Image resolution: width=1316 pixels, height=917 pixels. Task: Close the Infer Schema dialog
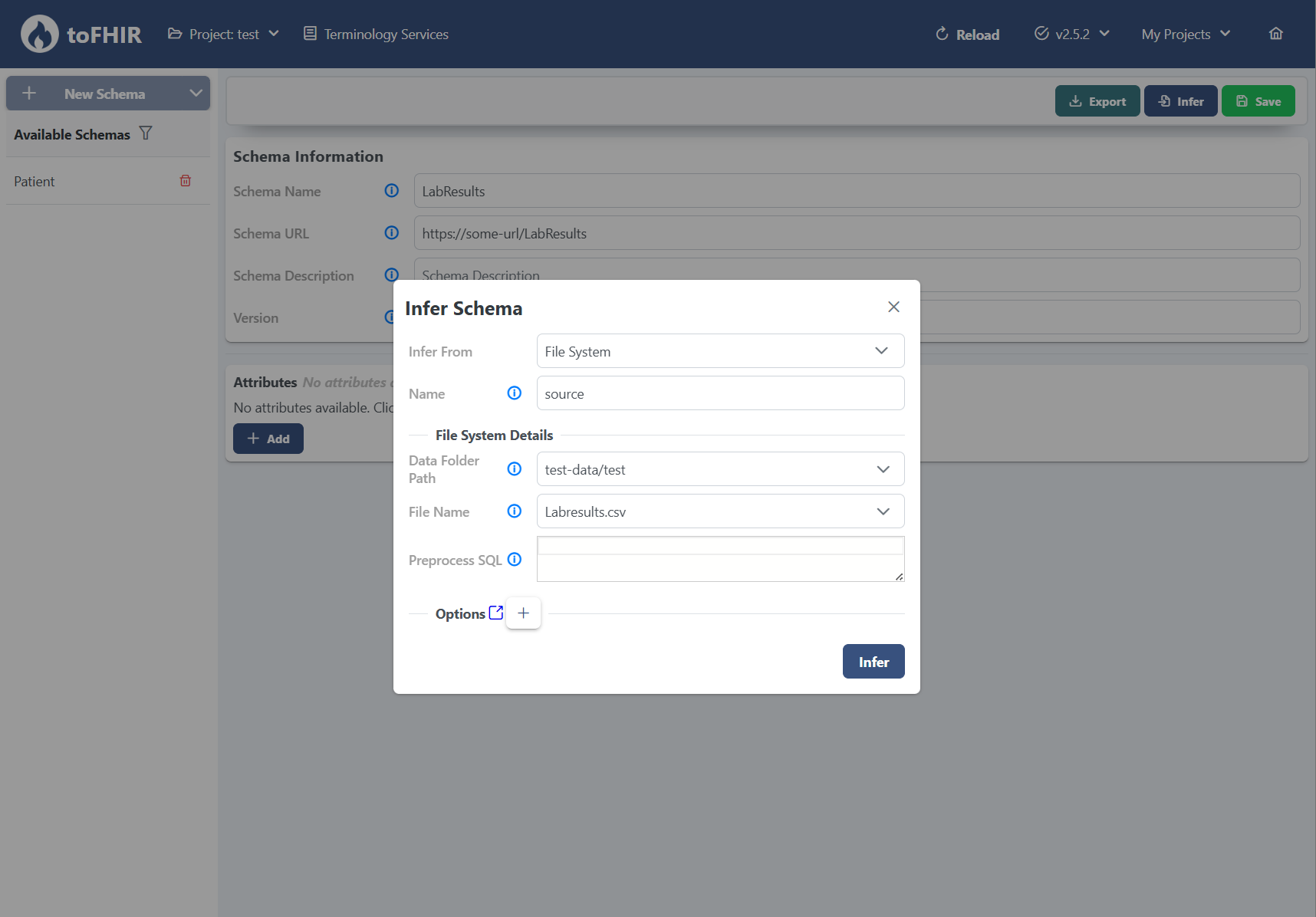point(893,306)
